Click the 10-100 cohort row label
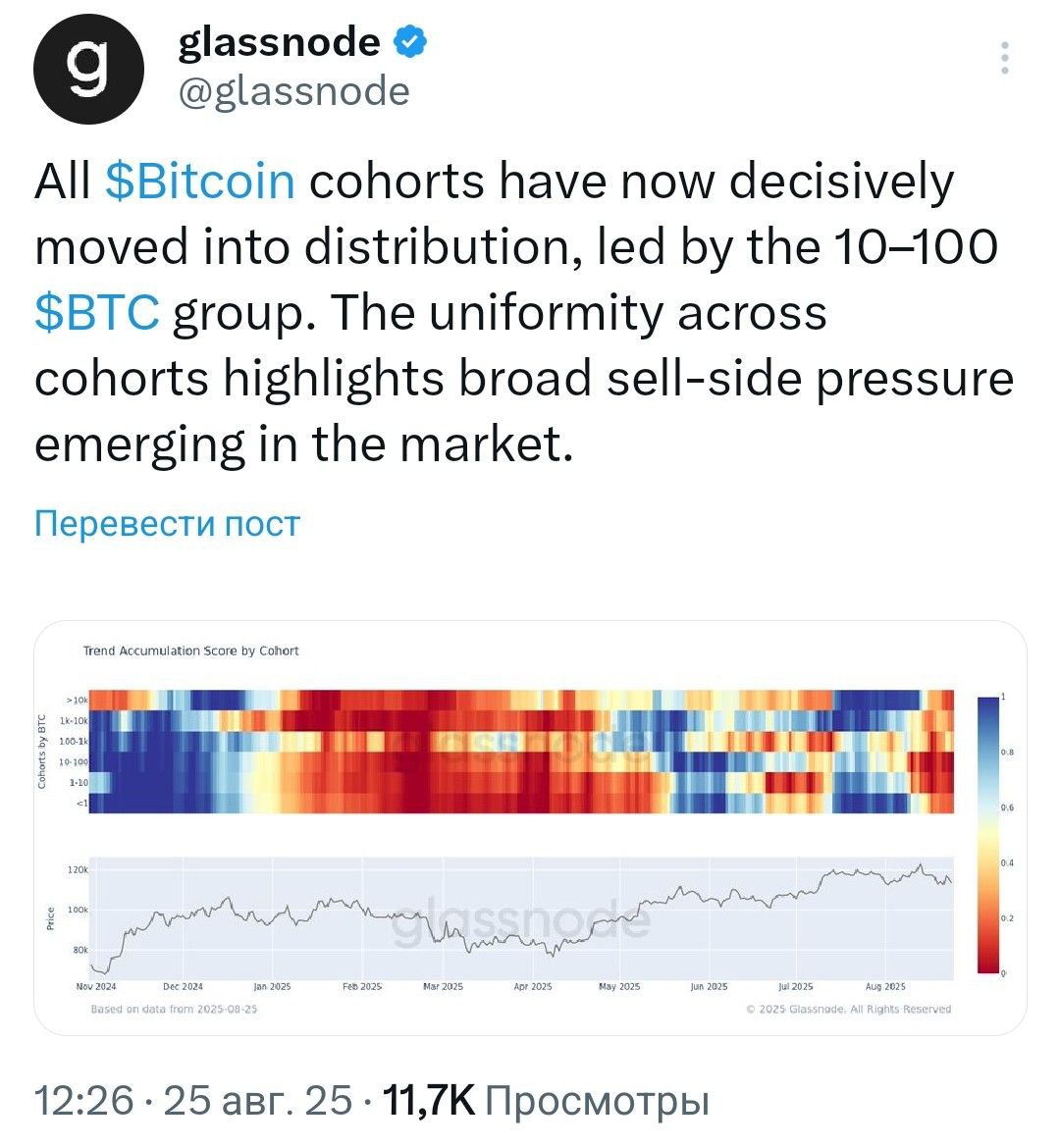The height and width of the screenshot is (1148, 1060). point(74,762)
